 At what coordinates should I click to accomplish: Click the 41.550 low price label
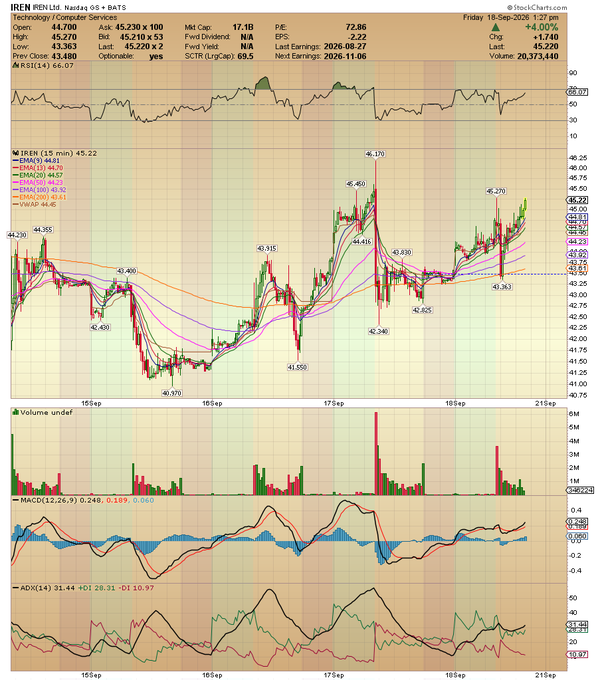tap(297, 367)
